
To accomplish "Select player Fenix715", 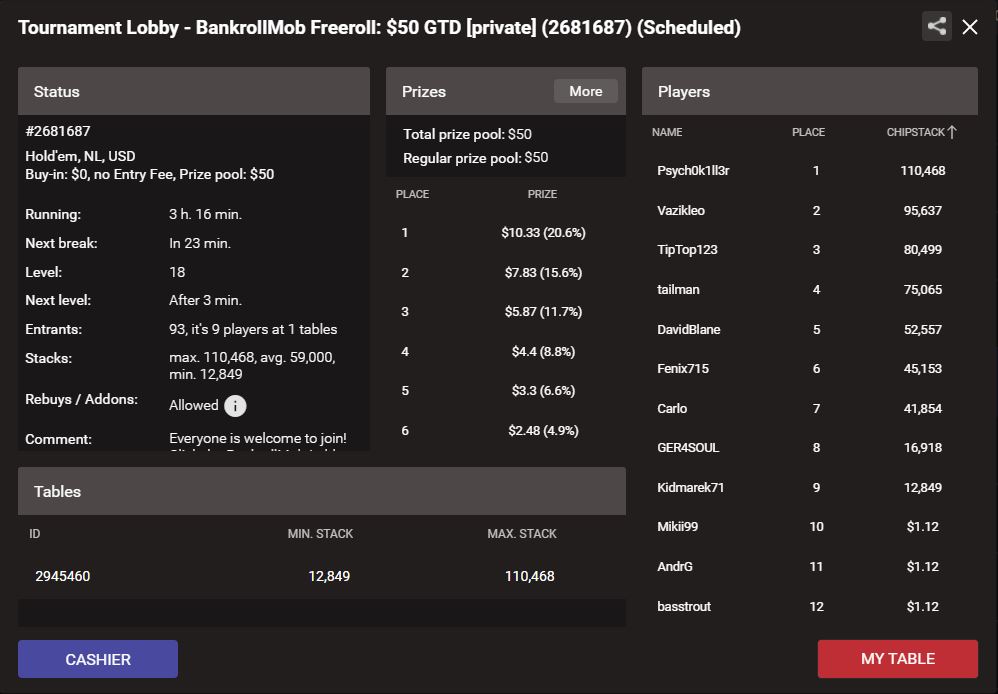I will [x=683, y=369].
